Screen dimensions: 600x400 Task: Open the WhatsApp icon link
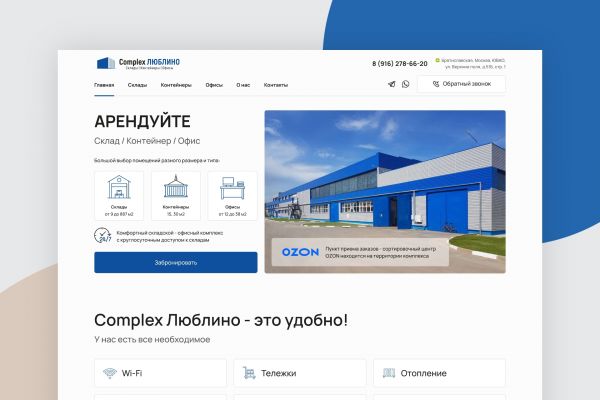406,84
